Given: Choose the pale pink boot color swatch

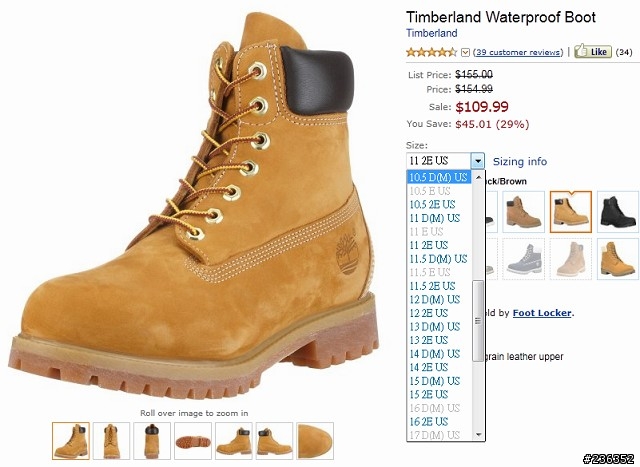Looking at the screenshot, I should click(x=571, y=259).
